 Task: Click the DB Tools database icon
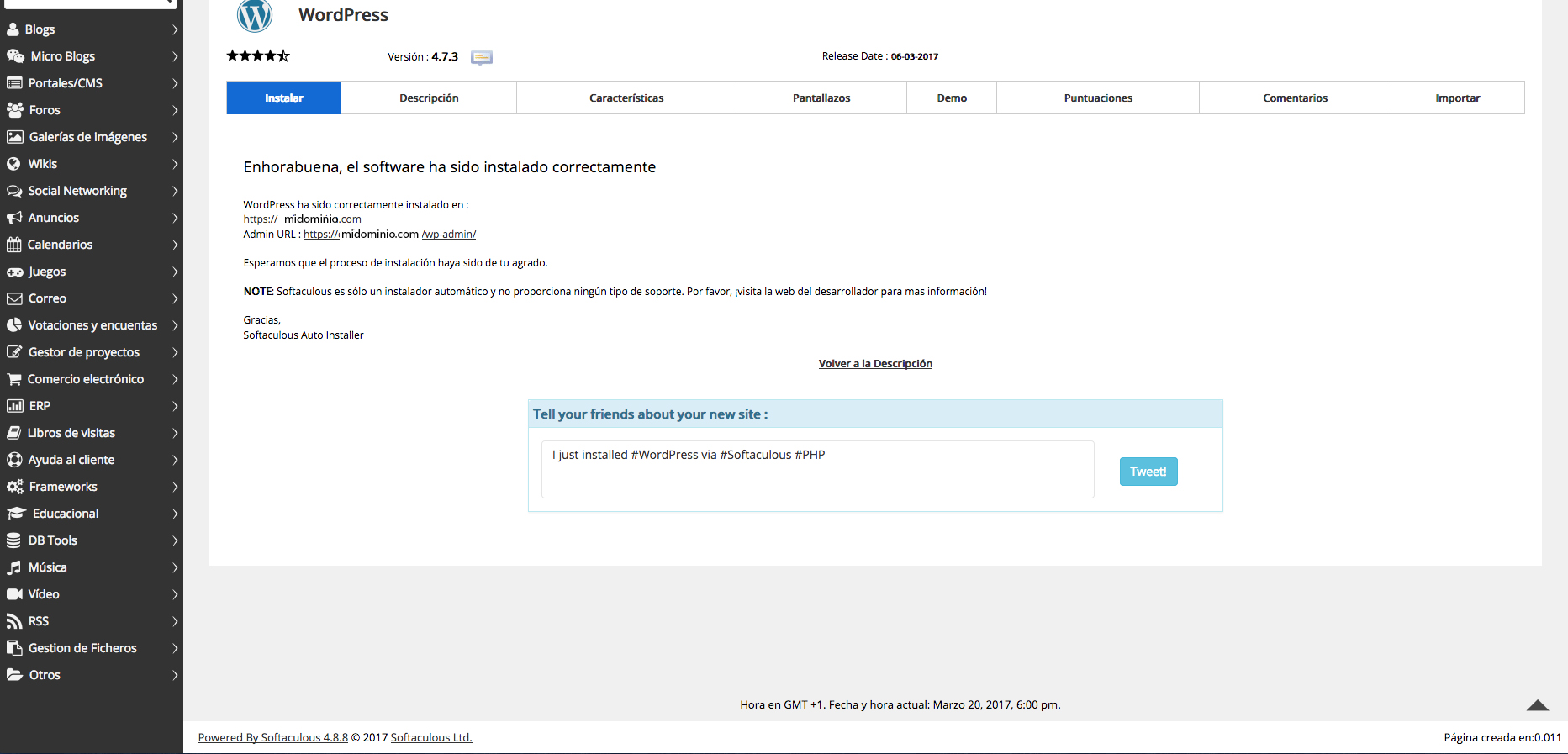click(x=13, y=540)
